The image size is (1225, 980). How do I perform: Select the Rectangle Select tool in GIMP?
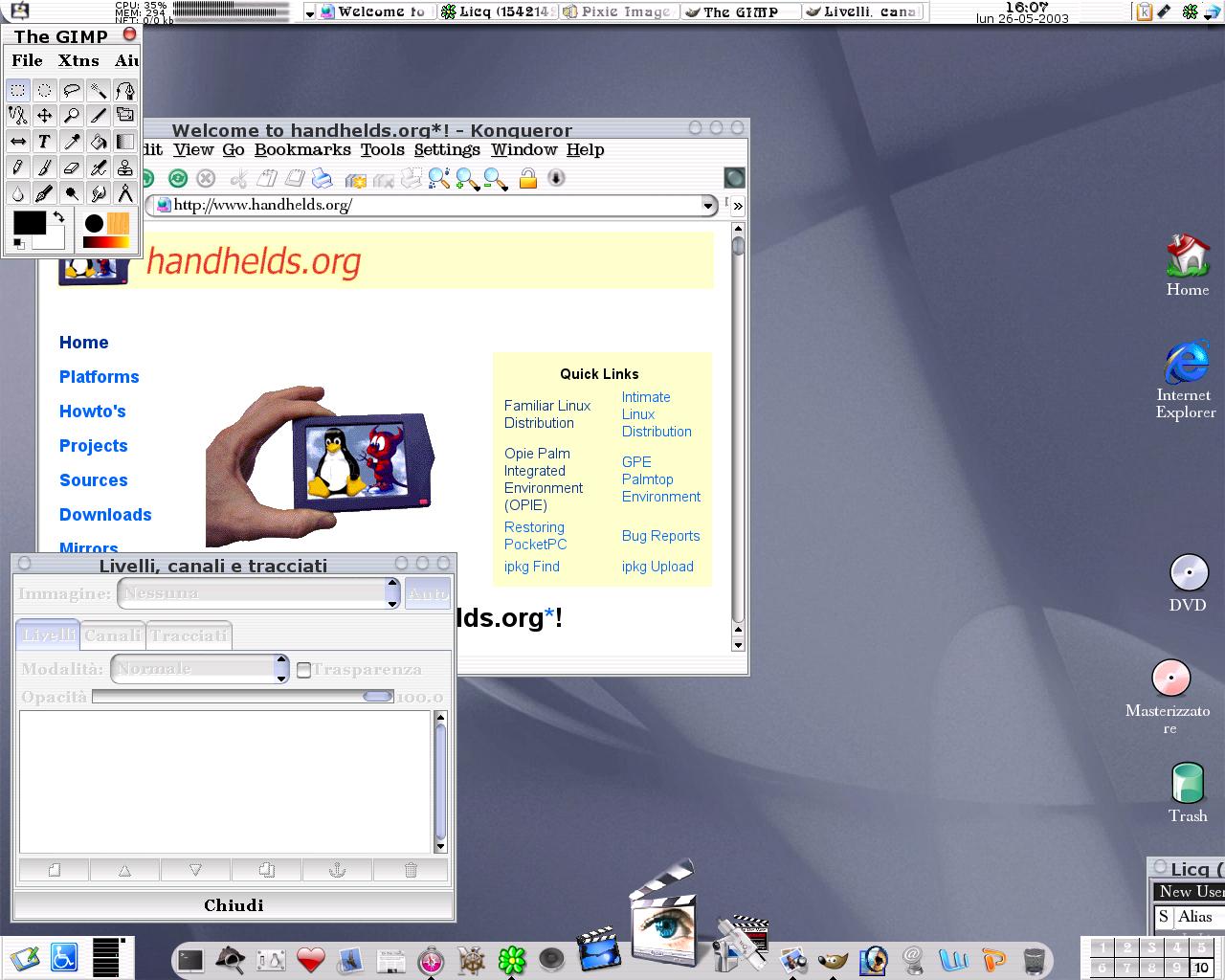(18, 91)
